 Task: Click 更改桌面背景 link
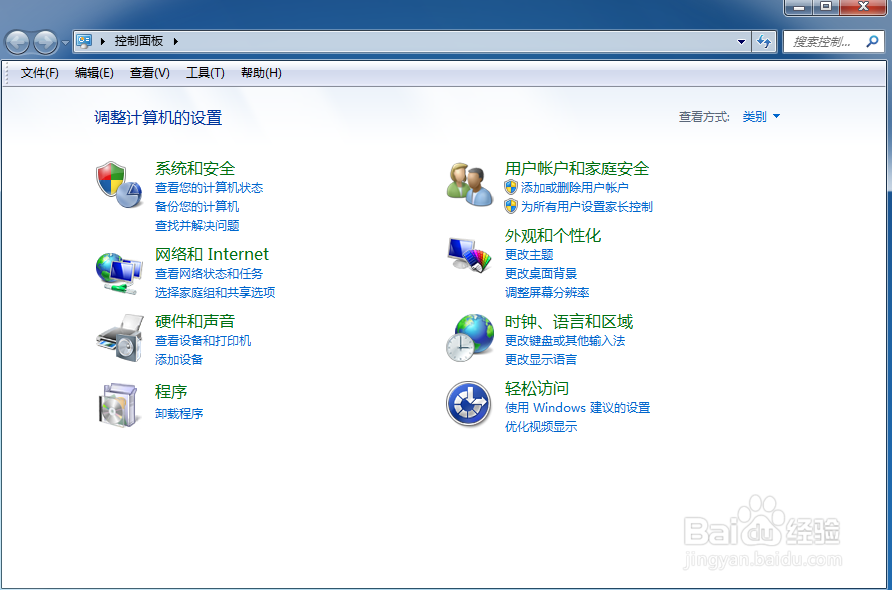click(541, 274)
